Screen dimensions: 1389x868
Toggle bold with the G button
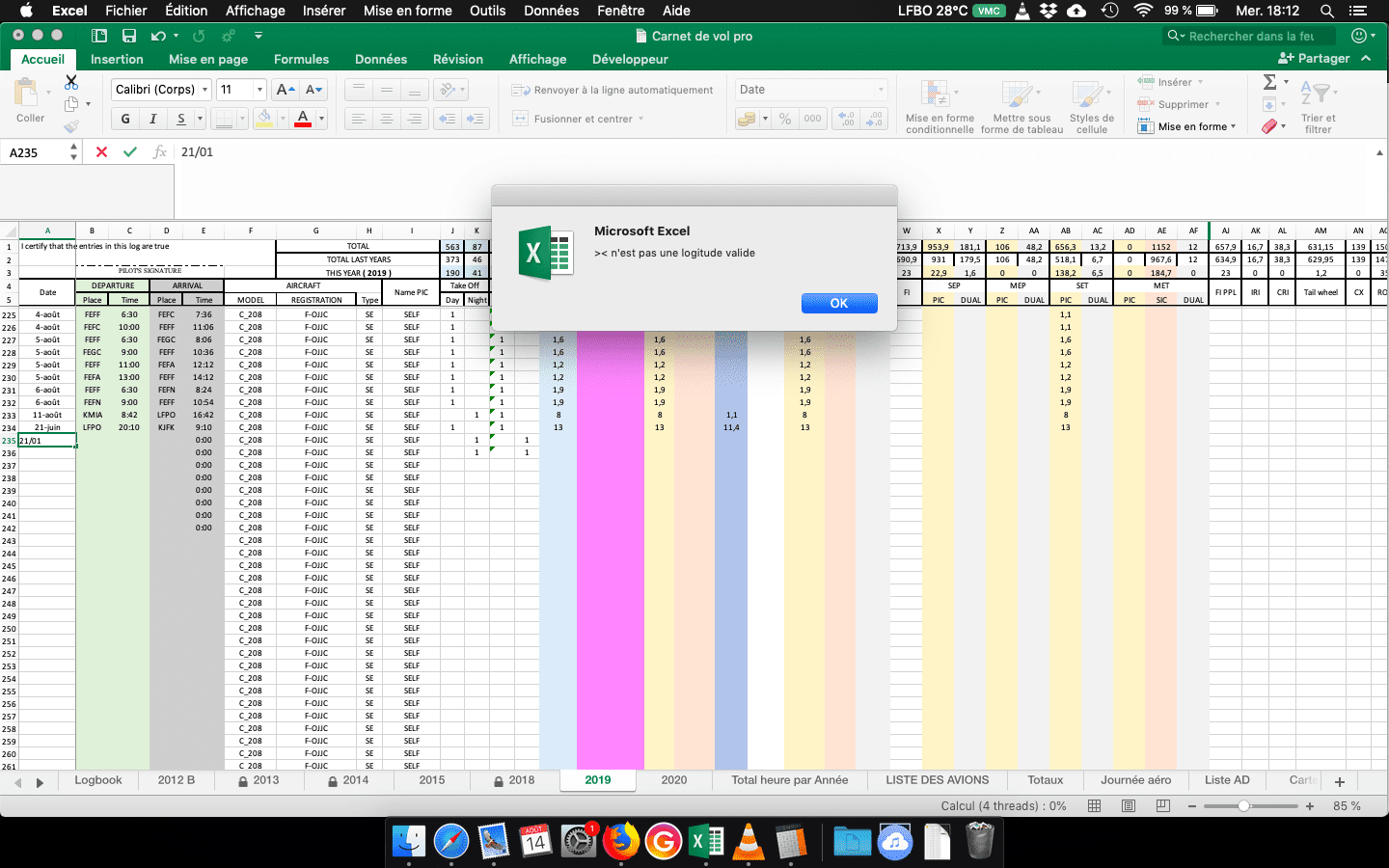tap(125, 119)
